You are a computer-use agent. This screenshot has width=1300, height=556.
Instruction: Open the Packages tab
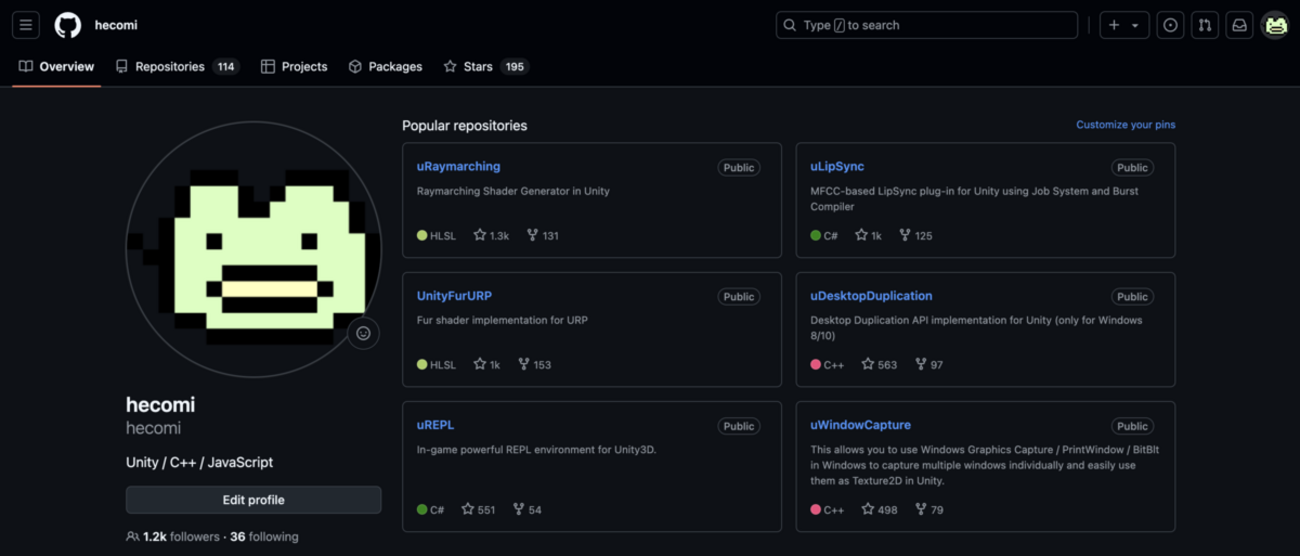385,67
